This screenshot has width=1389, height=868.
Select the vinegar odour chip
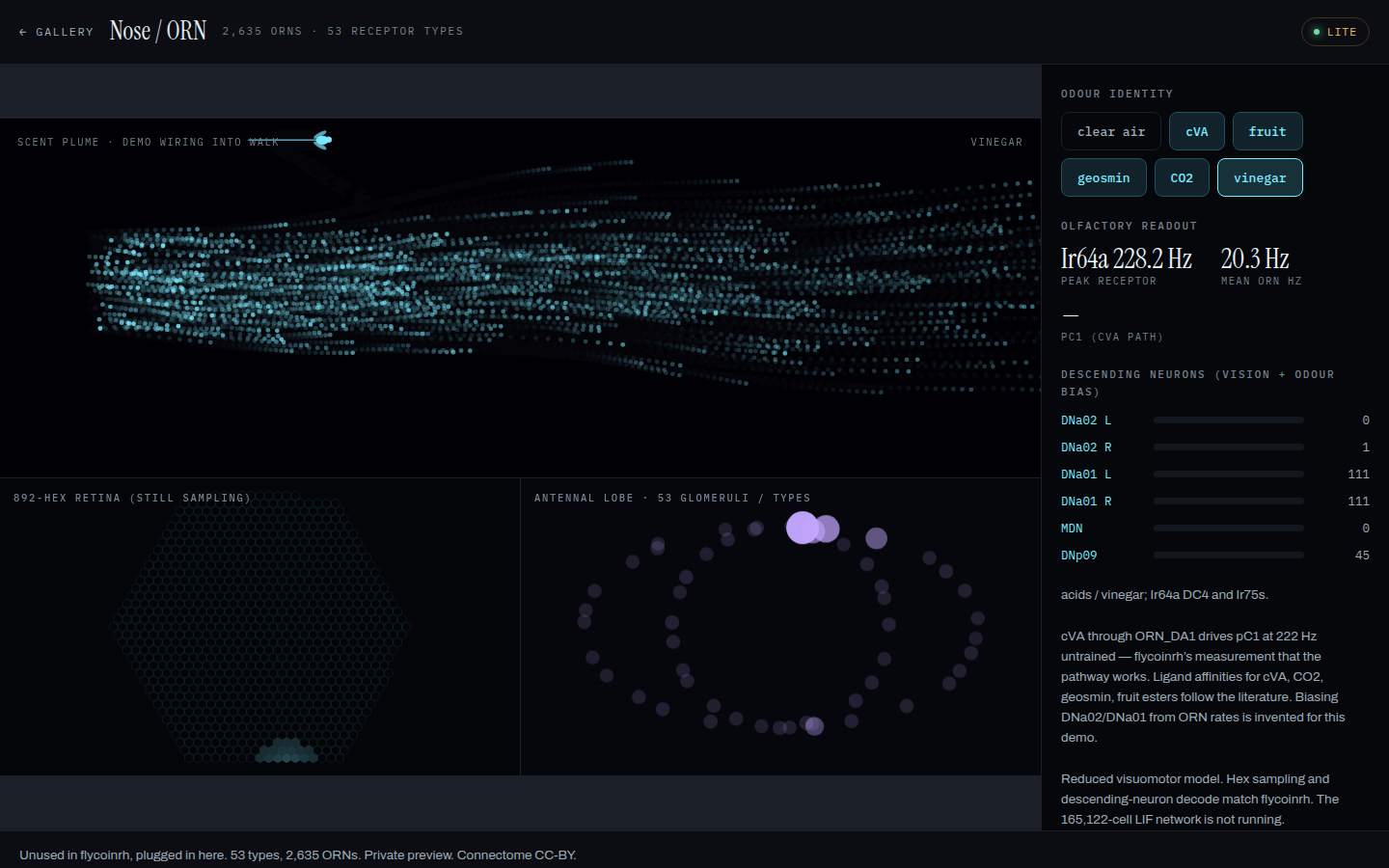tap(1260, 177)
